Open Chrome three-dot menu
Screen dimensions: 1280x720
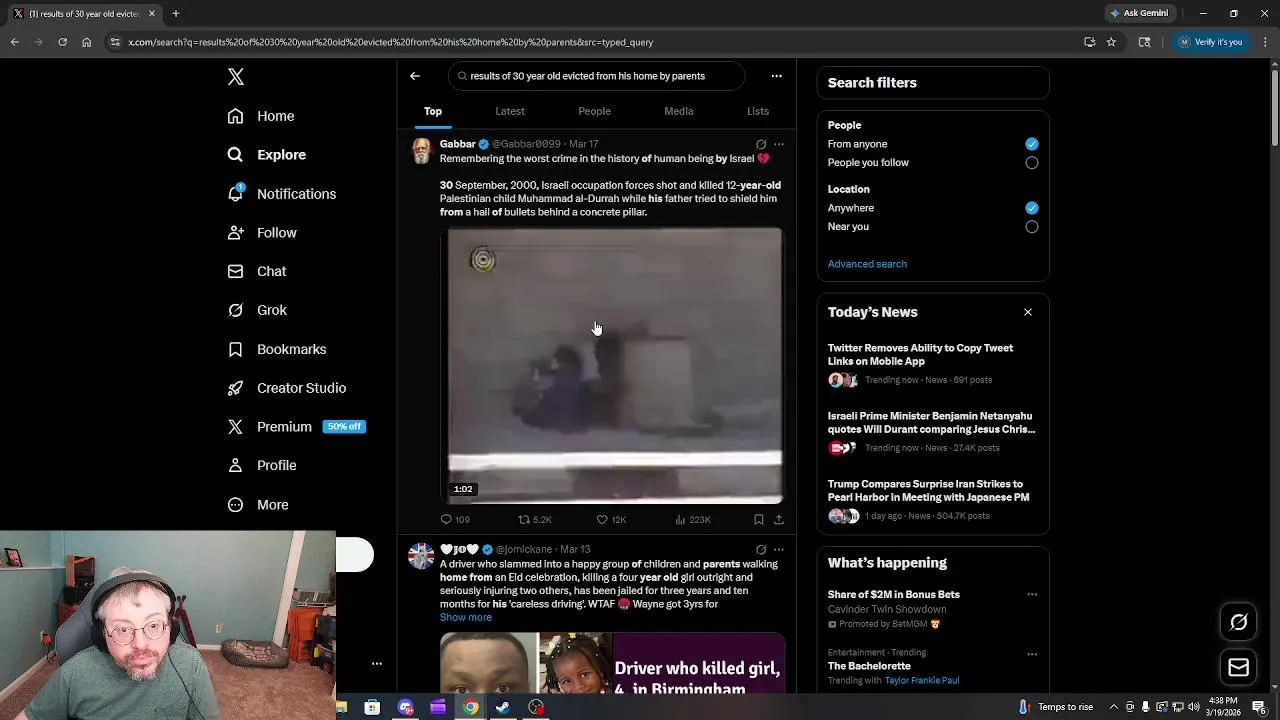[x=1265, y=42]
